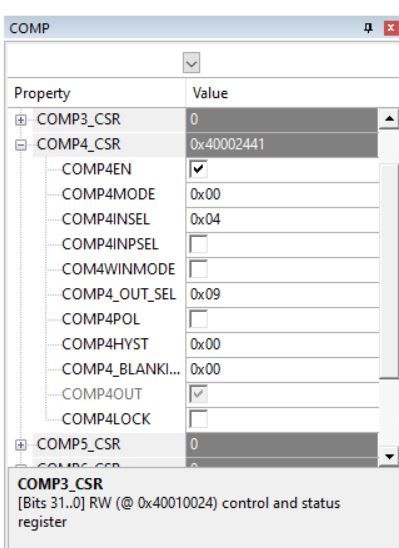Click the scrollbar up arrow

coord(389,119)
